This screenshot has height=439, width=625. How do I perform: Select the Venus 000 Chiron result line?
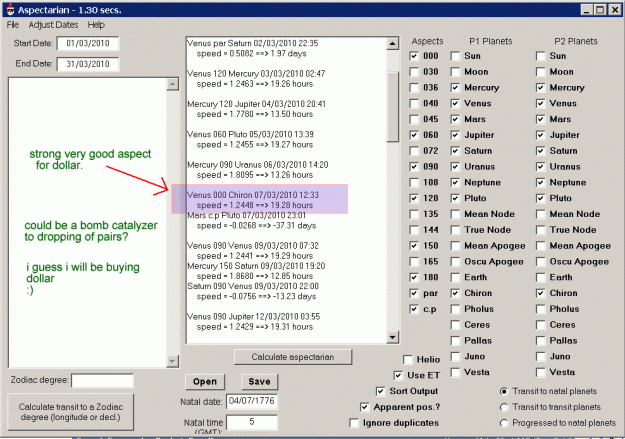point(253,195)
